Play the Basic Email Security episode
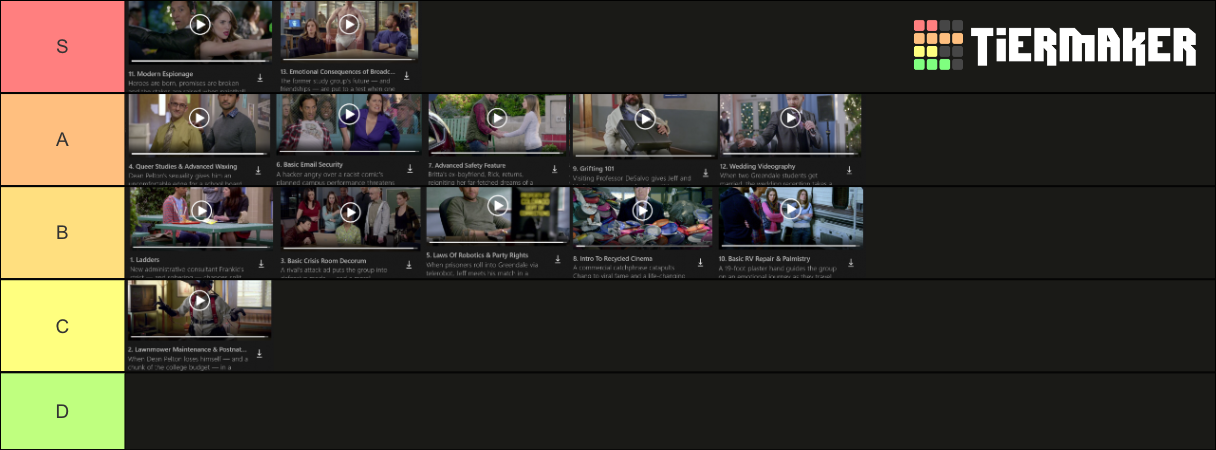1216x450 pixels. (349, 115)
